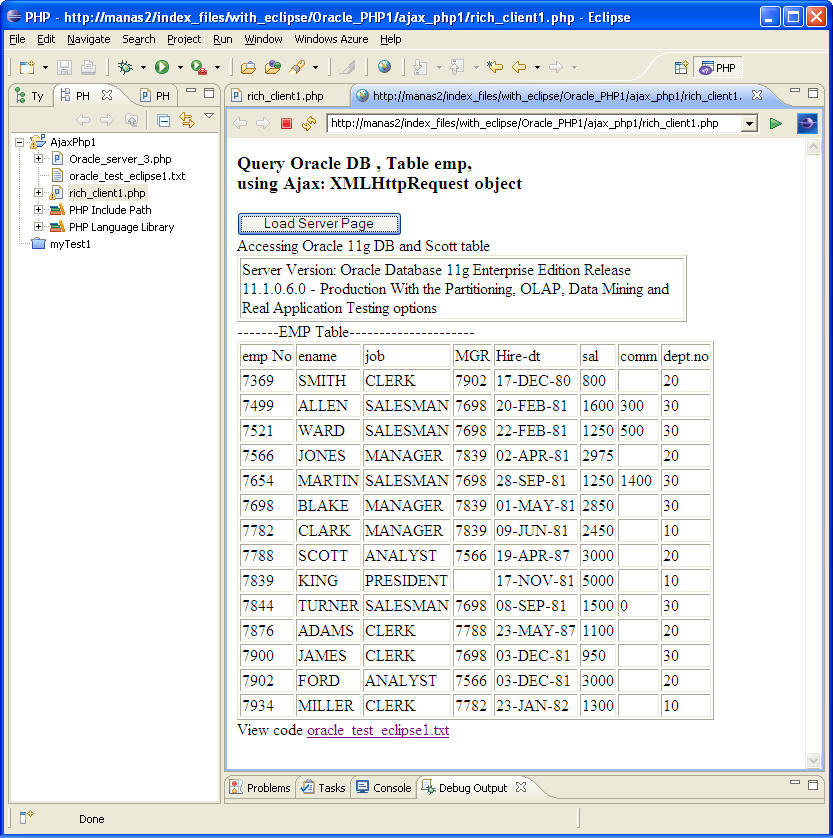Open the Navigate menu
Screen dimensions: 833x838
(89, 39)
